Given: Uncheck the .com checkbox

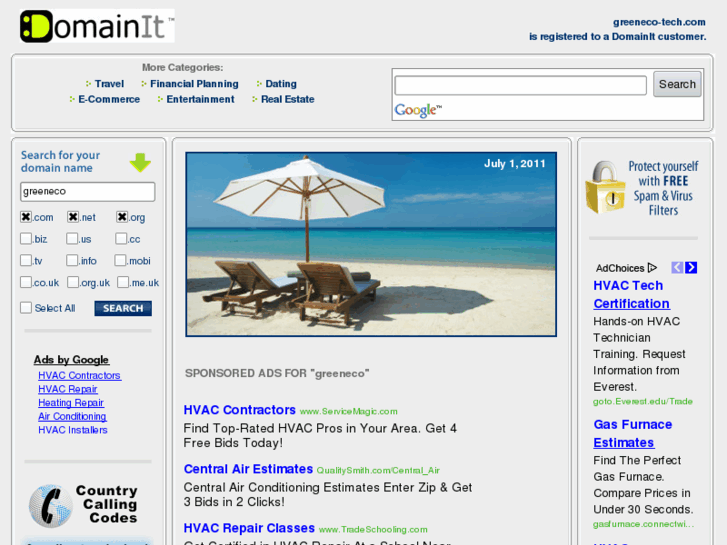Looking at the screenshot, I should point(26,217).
